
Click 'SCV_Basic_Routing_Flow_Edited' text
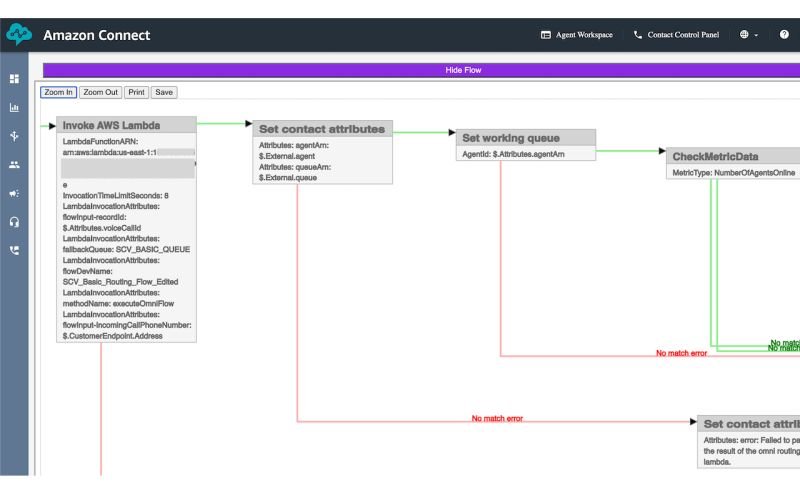point(120,282)
